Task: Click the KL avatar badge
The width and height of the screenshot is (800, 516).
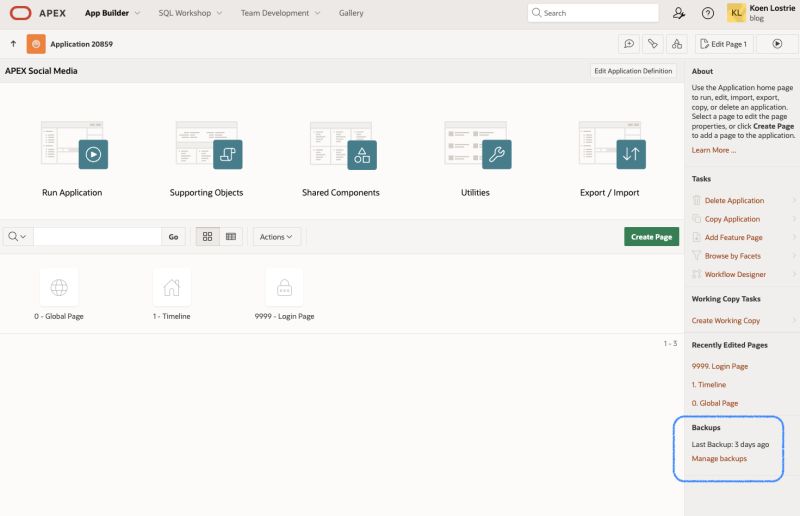Action: (x=736, y=13)
